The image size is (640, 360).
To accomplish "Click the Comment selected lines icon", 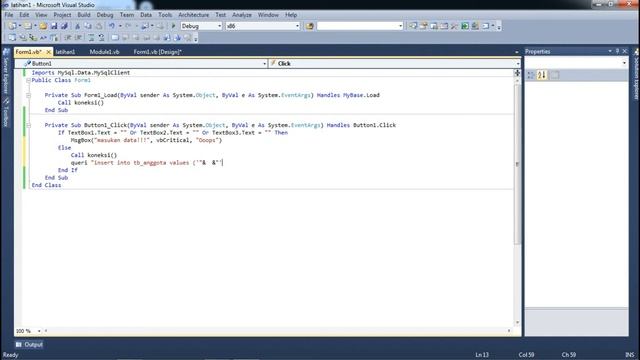I will point(91,38).
